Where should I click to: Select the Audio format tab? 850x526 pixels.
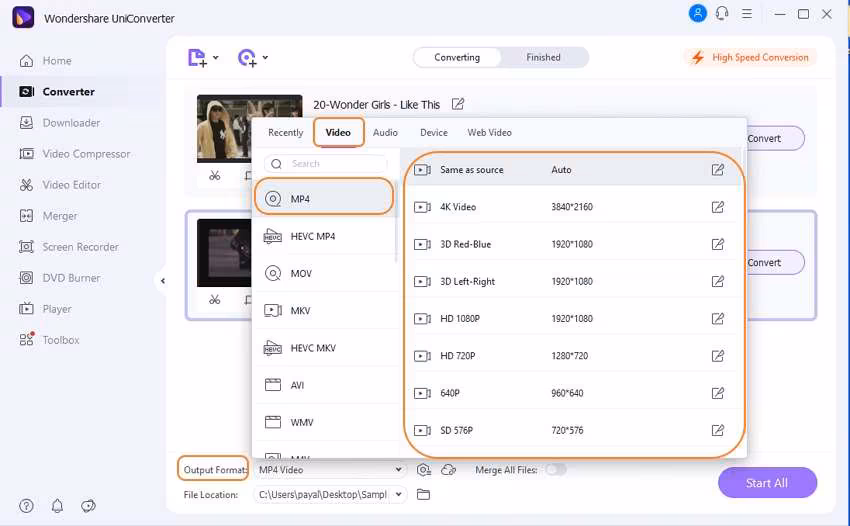pos(385,133)
